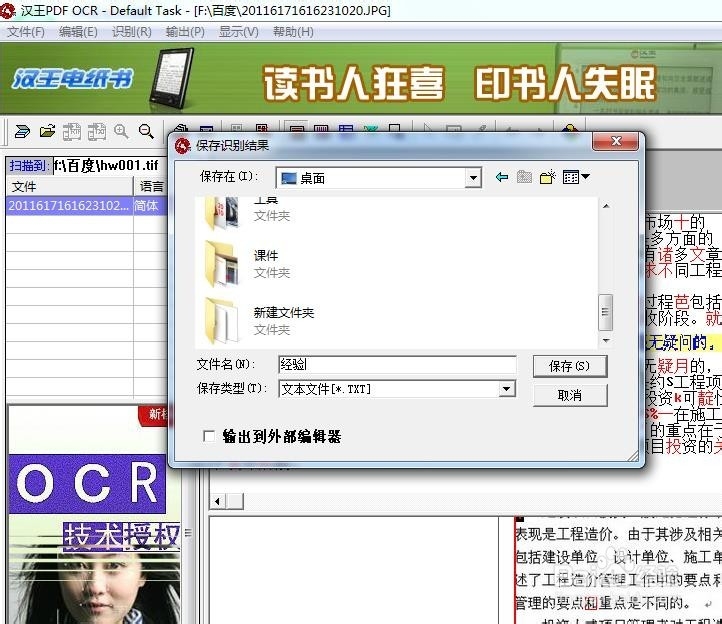The width and height of the screenshot is (722, 624).
Task: Click into the 文件名 input field
Action: [x=397, y=365]
